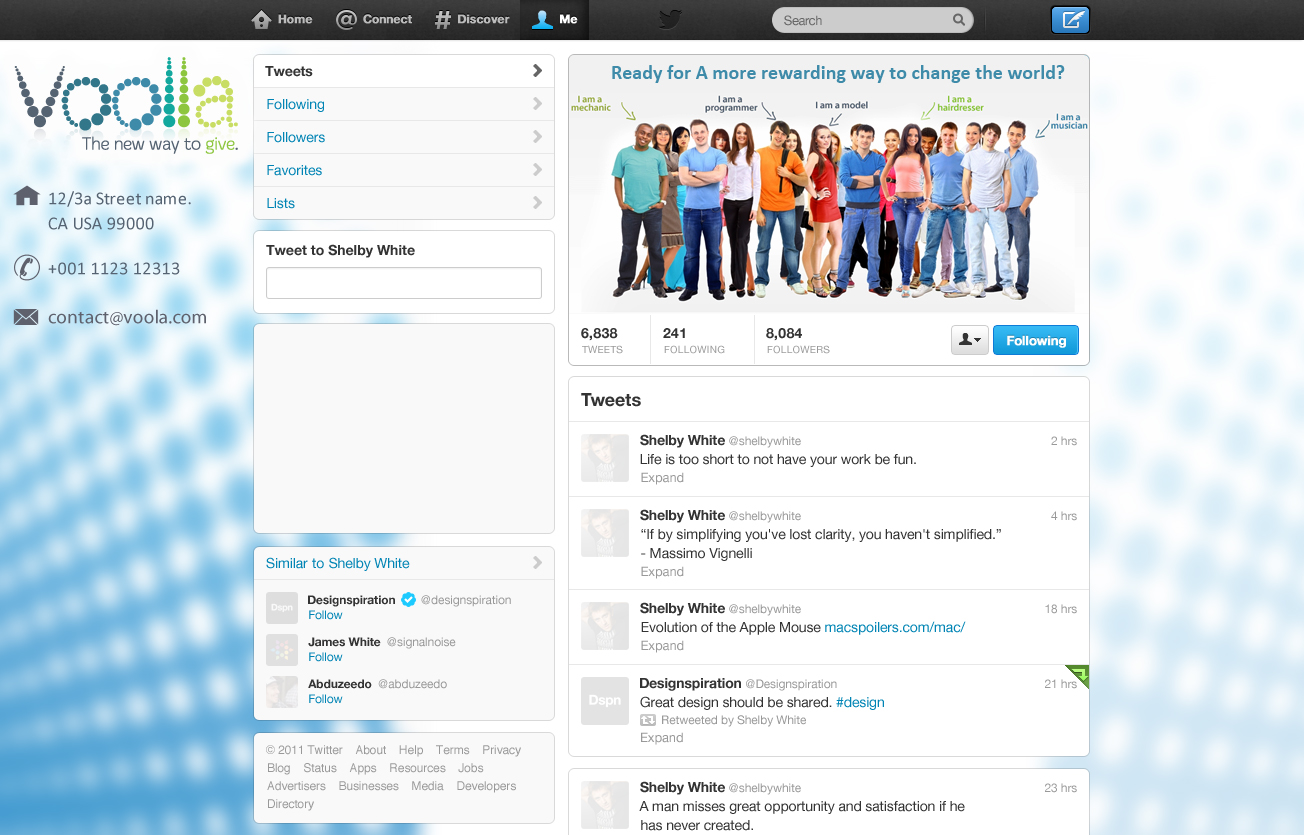Expand the Massimo Vignelli quote tweet
This screenshot has width=1304, height=835.
coord(662,572)
